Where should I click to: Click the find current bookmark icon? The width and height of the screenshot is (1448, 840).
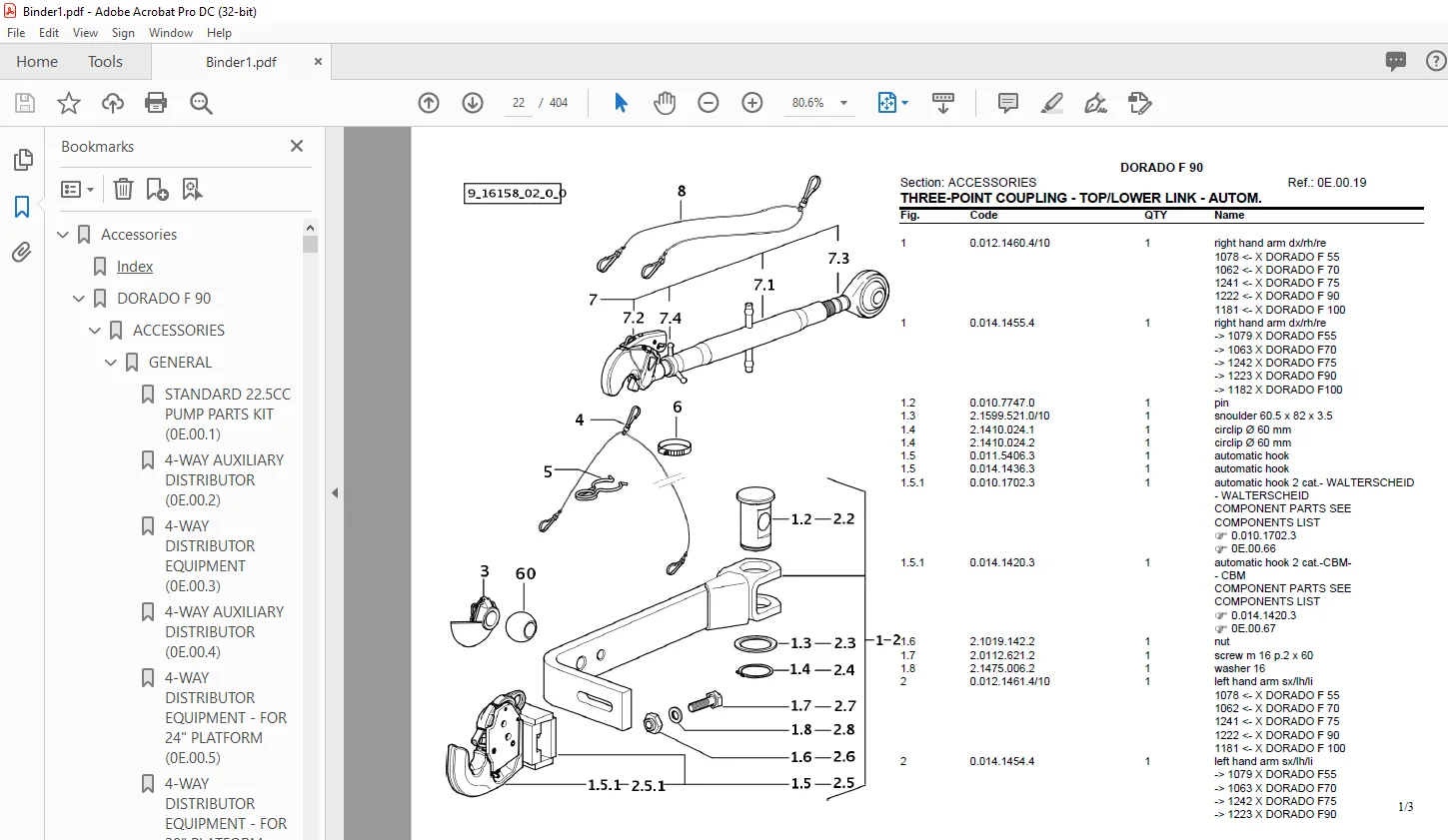point(192,189)
